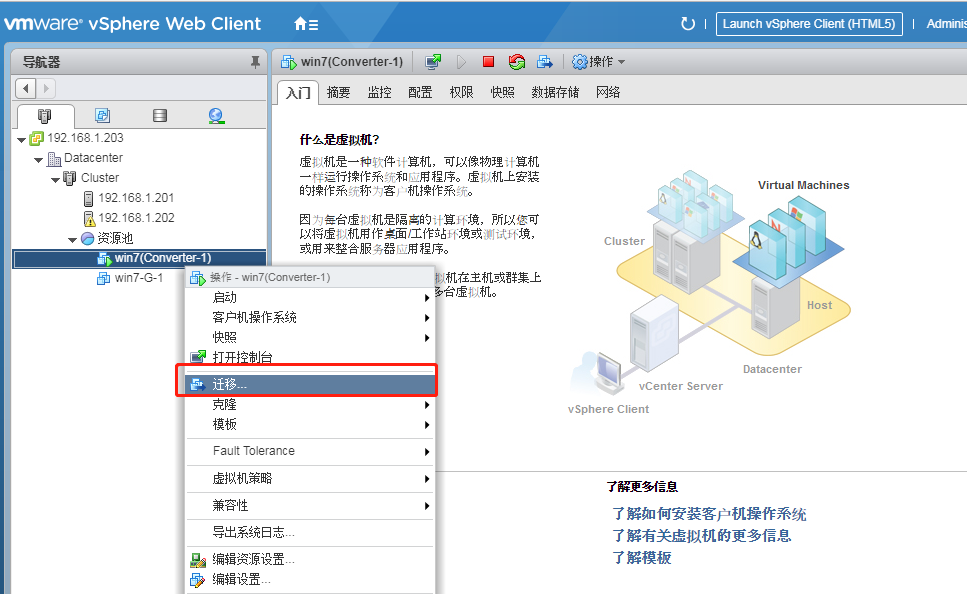Click the 资源池 resource pool icon
The height and width of the screenshot is (594, 967).
point(88,238)
